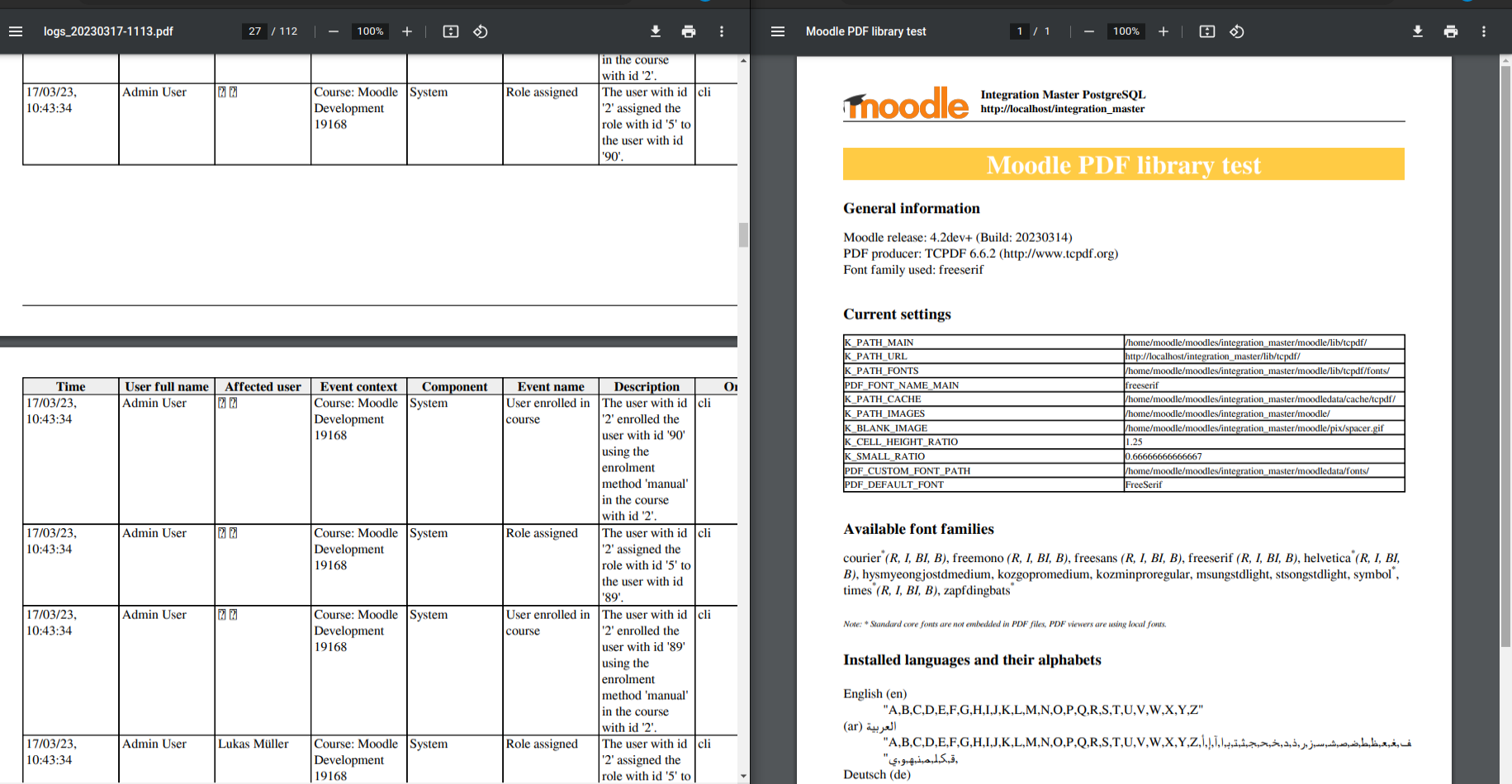Image resolution: width=1512 pixels, height=784 pixels.
Task: Click 'General information' heading
Action: click(x=911, y=208)
